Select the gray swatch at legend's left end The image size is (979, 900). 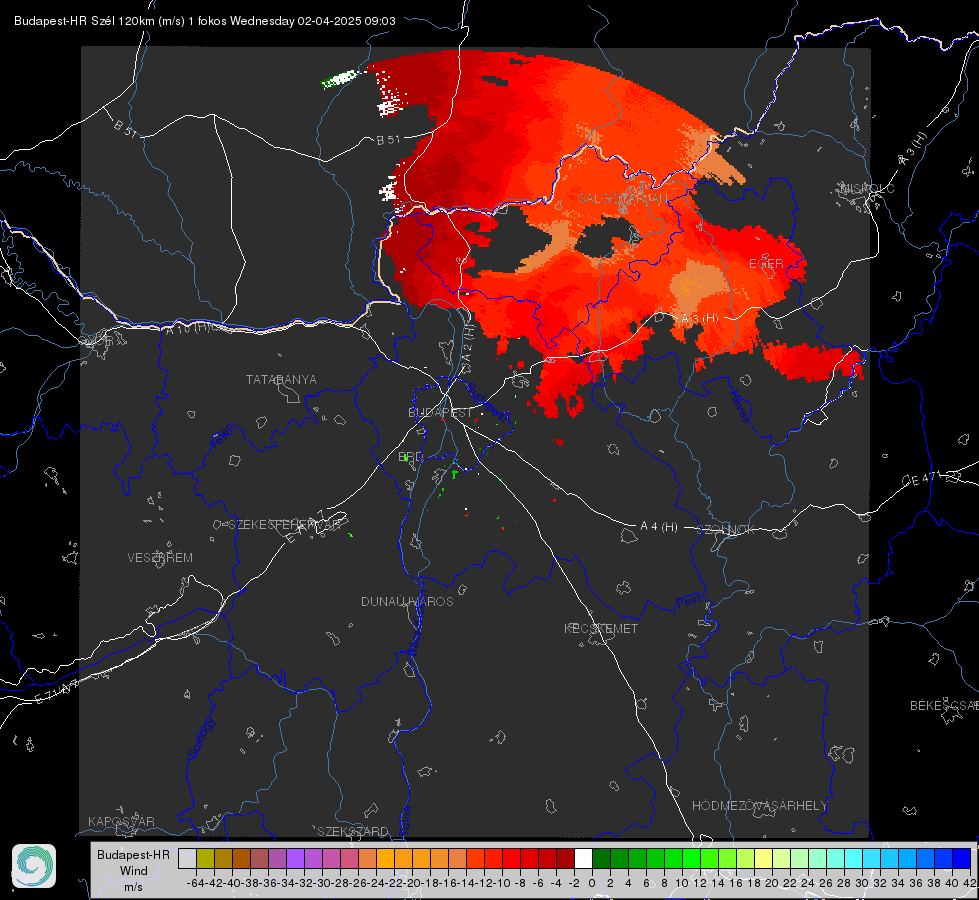(x=187, y=858)
